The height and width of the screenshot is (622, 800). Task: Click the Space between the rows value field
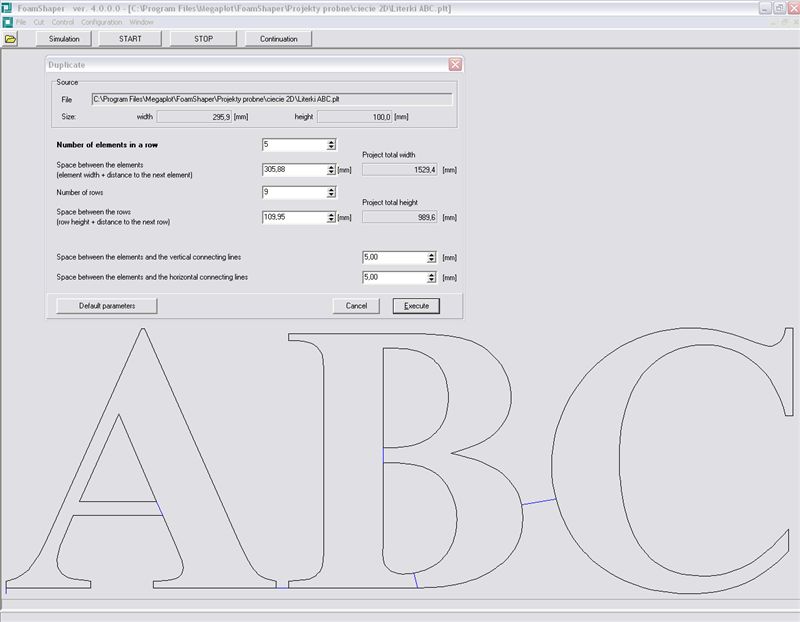[293, 217]
